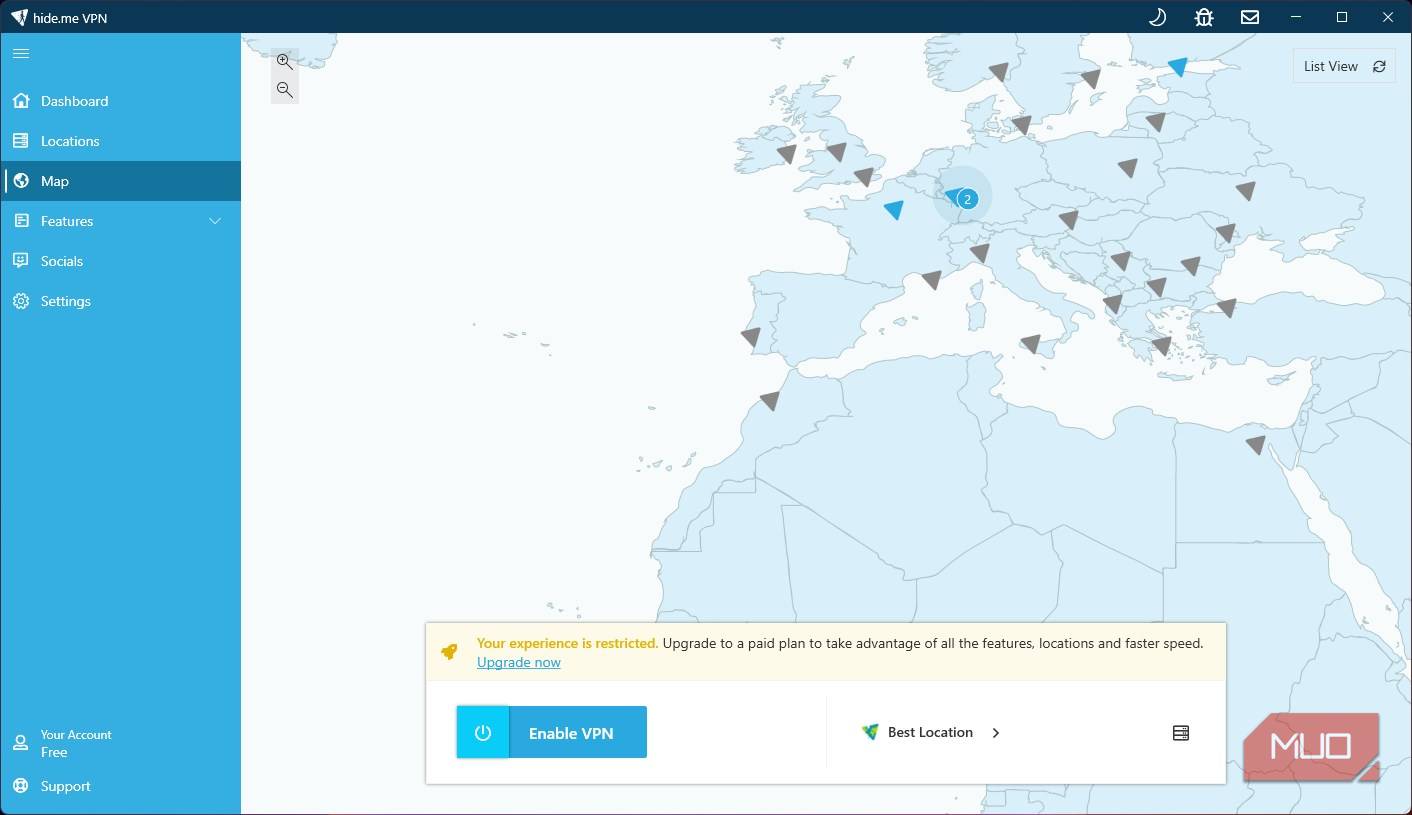Zoom out on the map with magnifier icon
The height and width of the screenshot is (815, 1412).
pos(284,89)
